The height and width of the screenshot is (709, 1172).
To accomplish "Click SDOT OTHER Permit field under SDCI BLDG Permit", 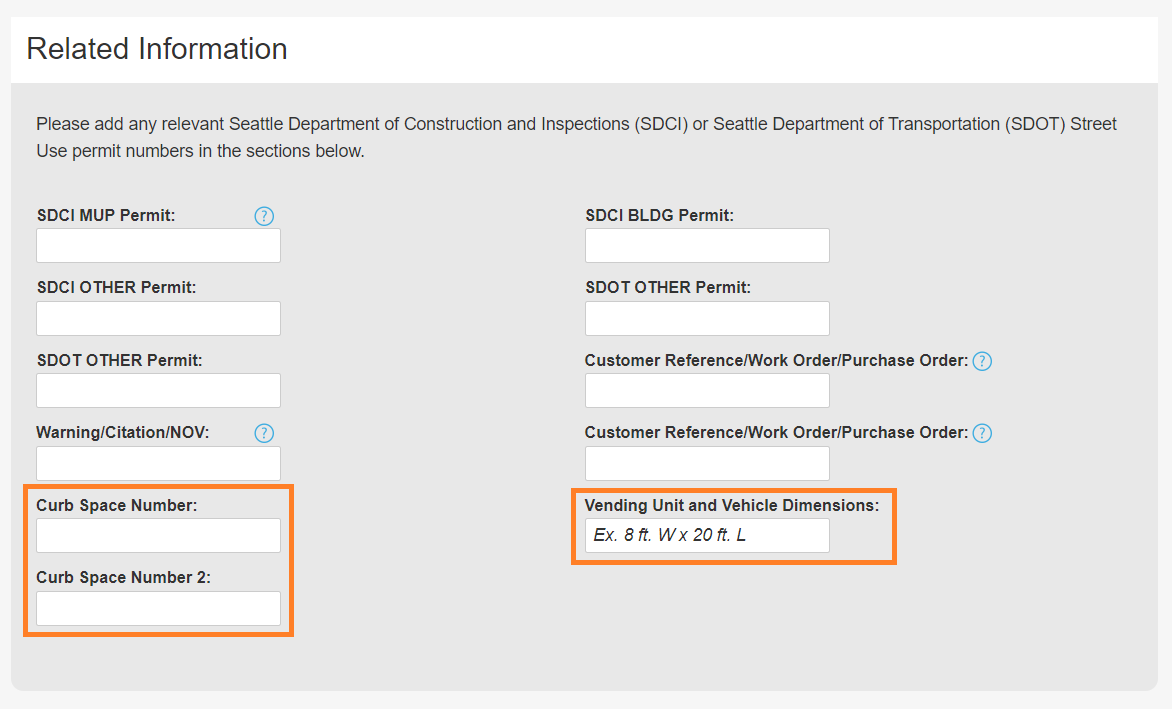I will point(707,318).
